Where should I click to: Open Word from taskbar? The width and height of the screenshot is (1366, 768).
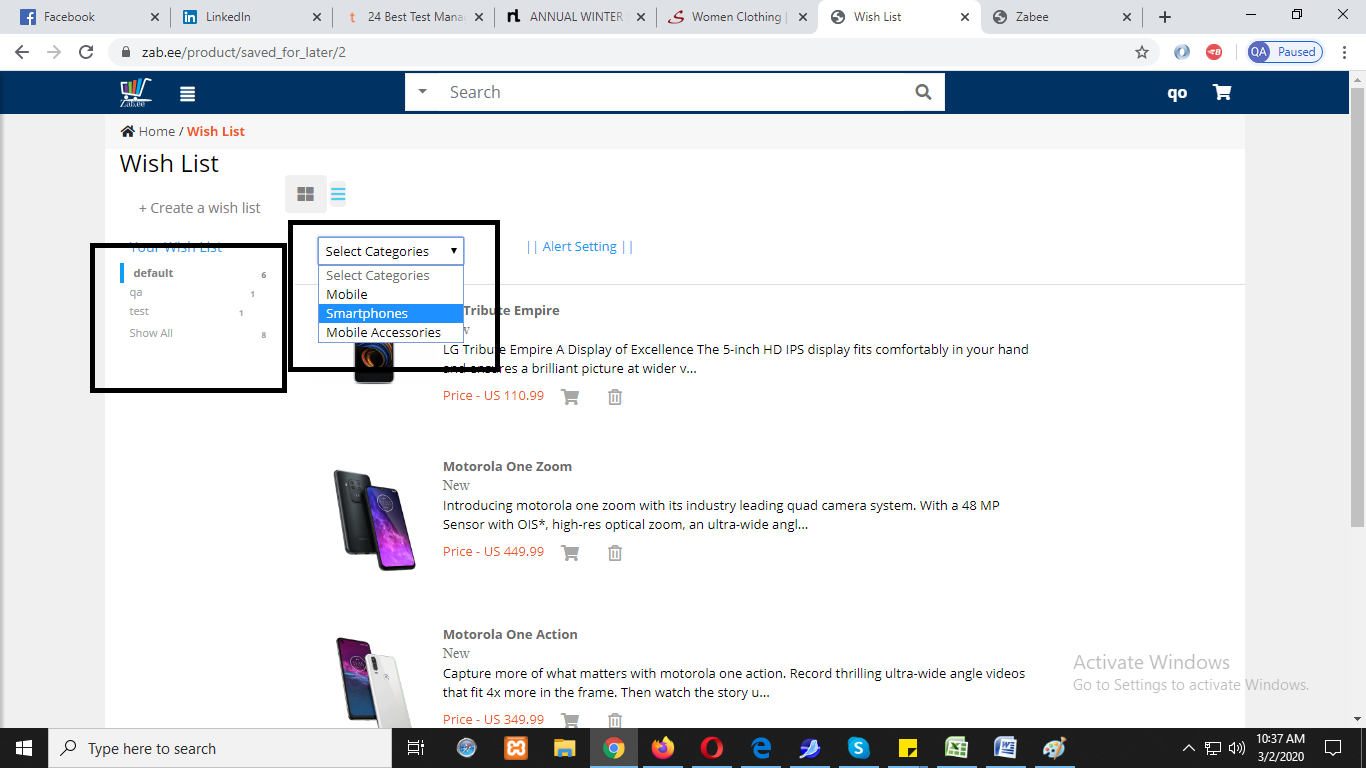[1005, 748]
